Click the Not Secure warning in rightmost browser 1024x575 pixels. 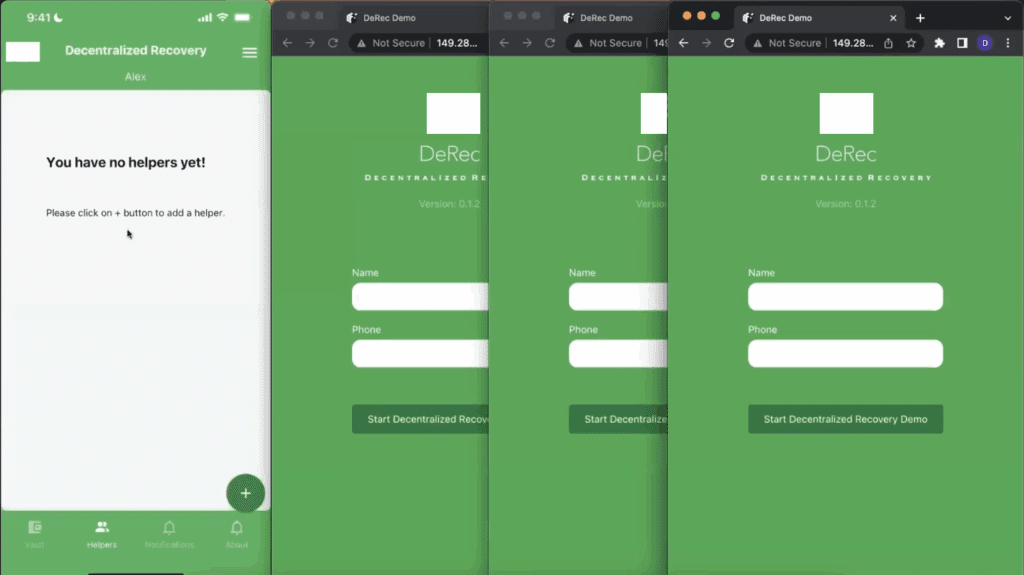coord(788,43)
